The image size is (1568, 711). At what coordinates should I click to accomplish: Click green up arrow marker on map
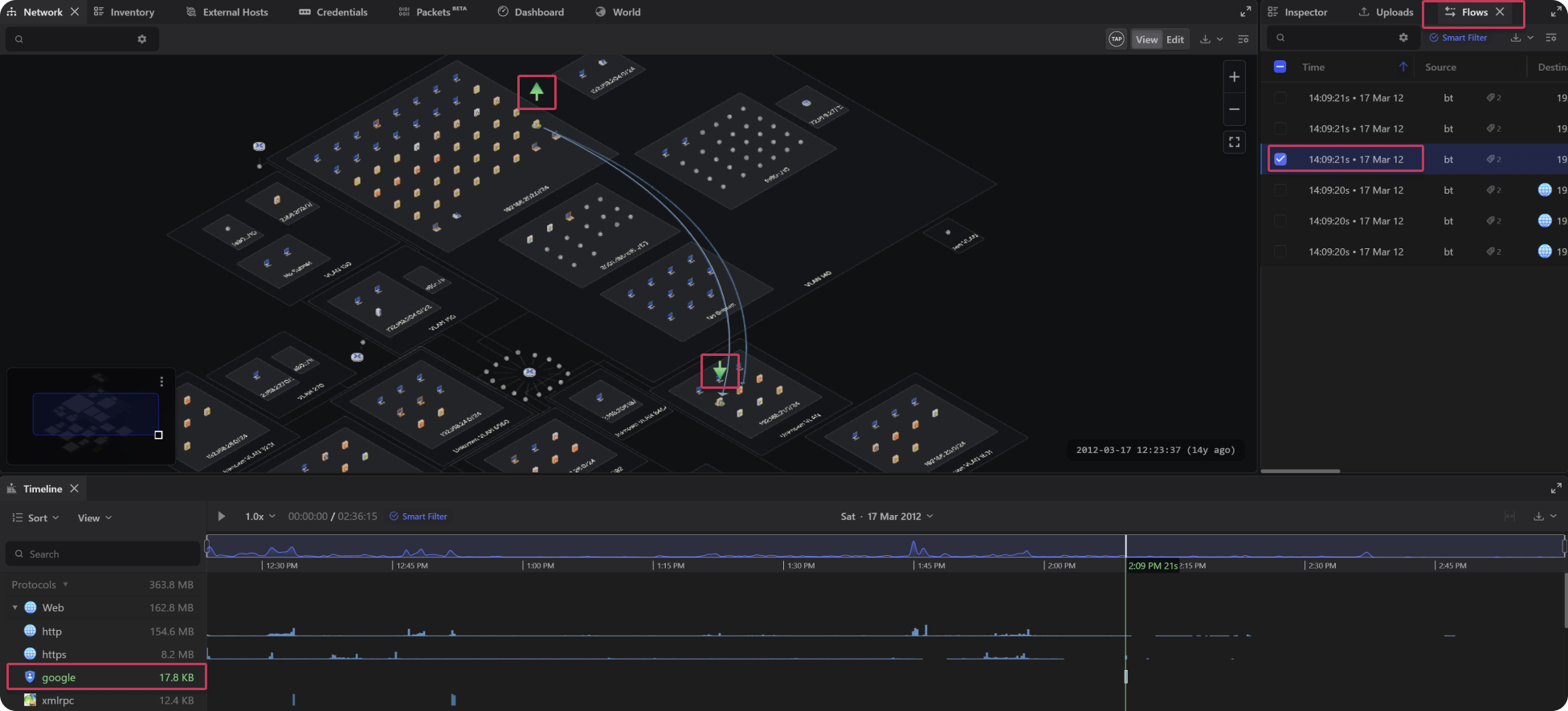click(537, 92)
